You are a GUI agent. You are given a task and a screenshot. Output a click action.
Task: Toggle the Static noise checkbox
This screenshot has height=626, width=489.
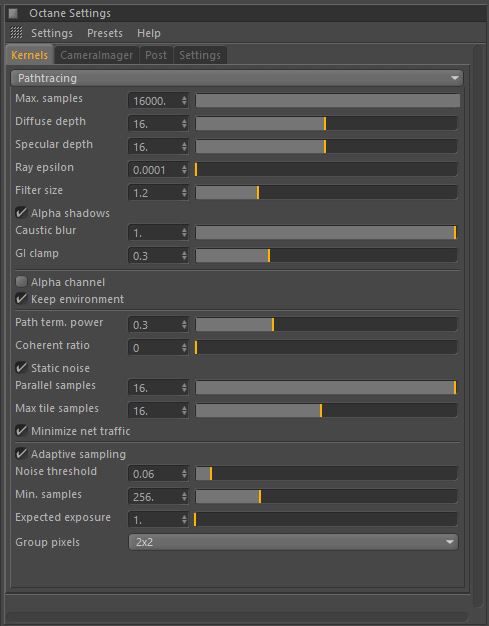[x=21, y=368]
